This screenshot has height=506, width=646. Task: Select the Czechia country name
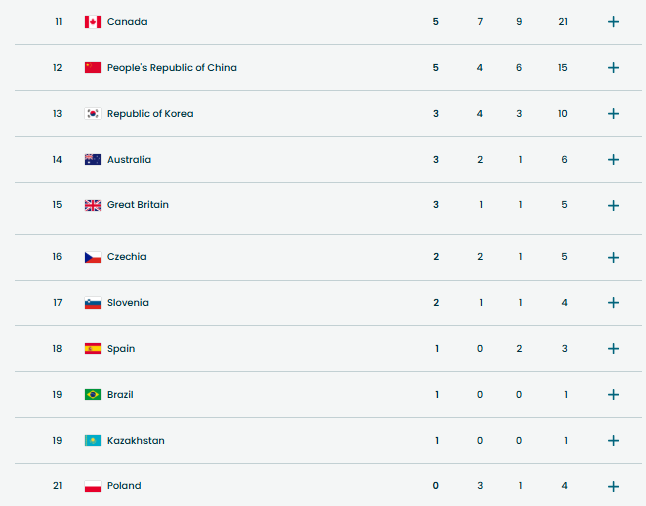click(127, 257)
